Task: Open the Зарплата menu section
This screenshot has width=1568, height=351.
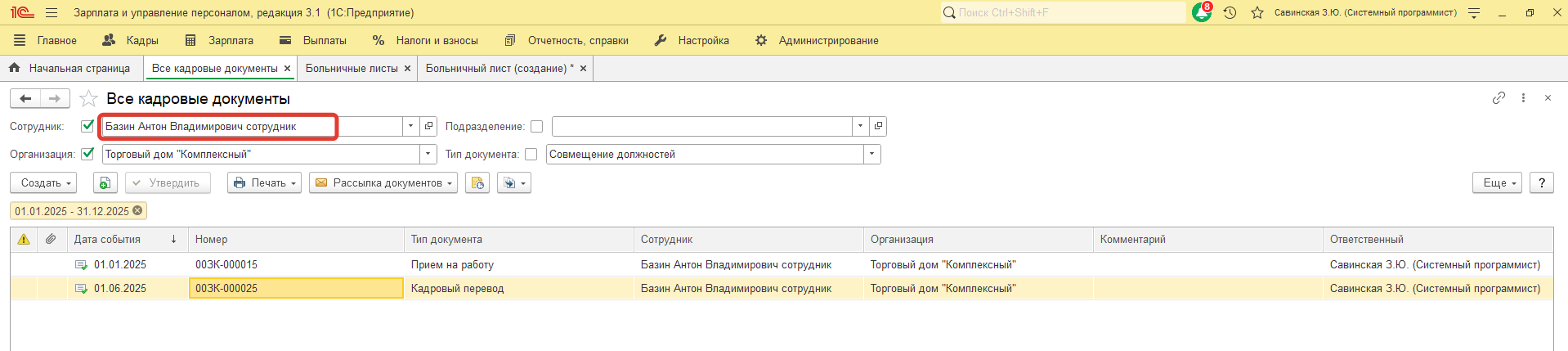Action: coord(220,40)
